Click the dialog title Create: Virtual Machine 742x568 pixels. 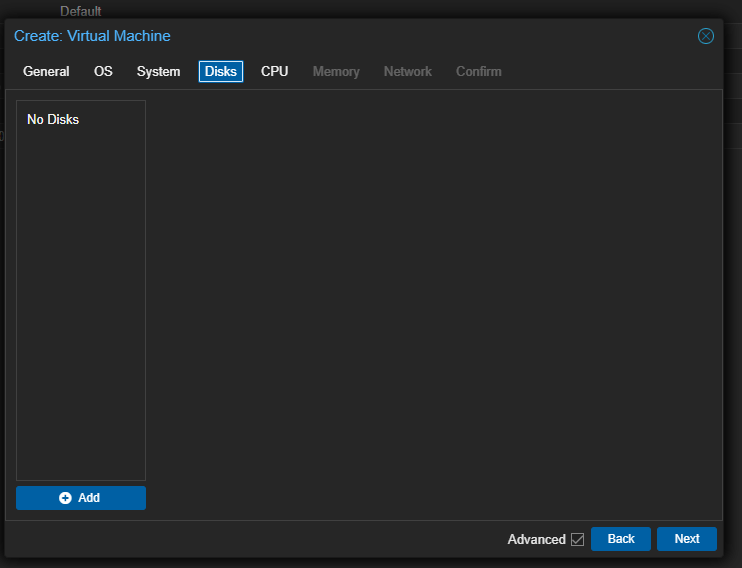click(x=92, y=36)
